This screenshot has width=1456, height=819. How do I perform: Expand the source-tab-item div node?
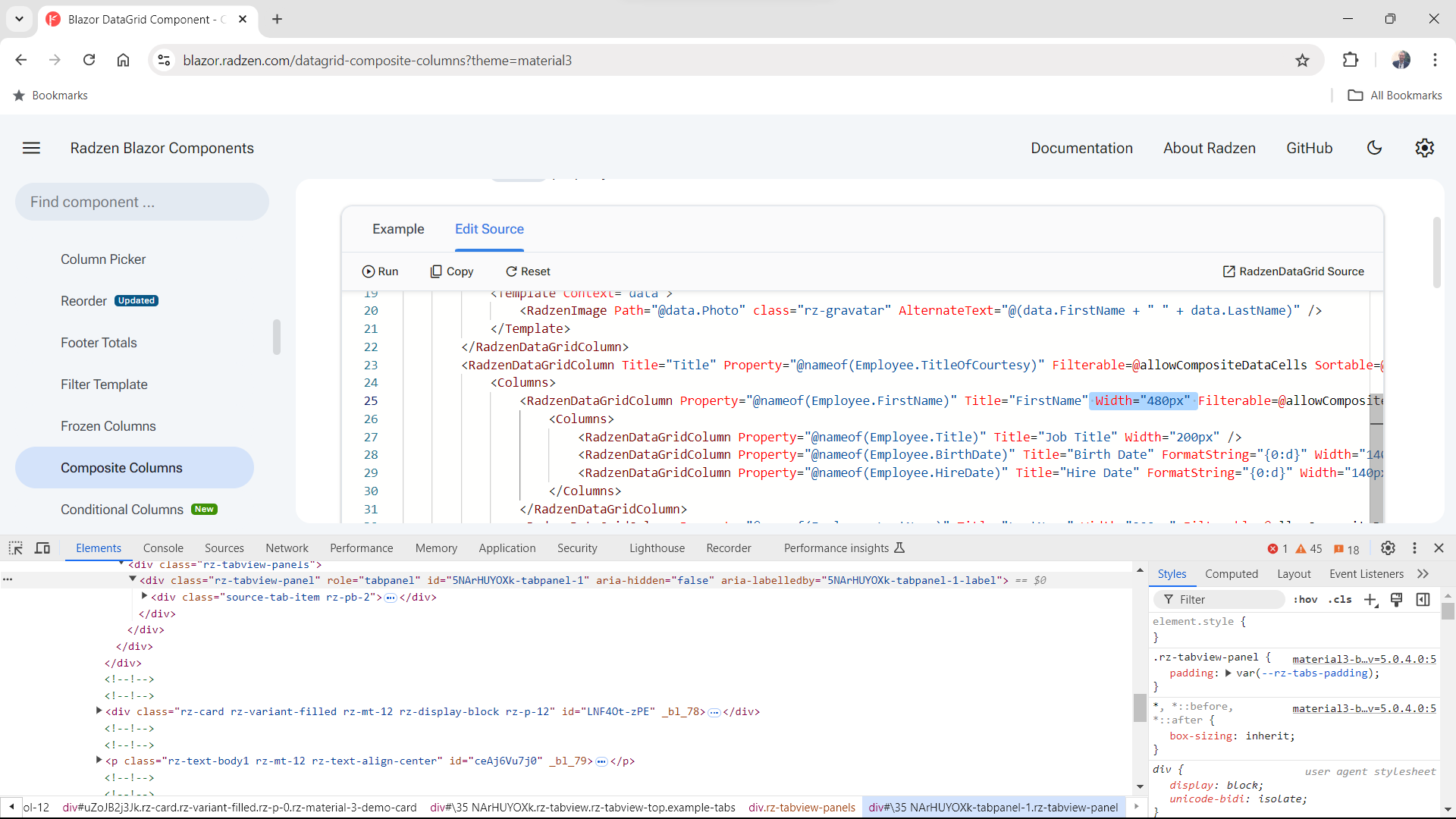click(x=144, y=597)
